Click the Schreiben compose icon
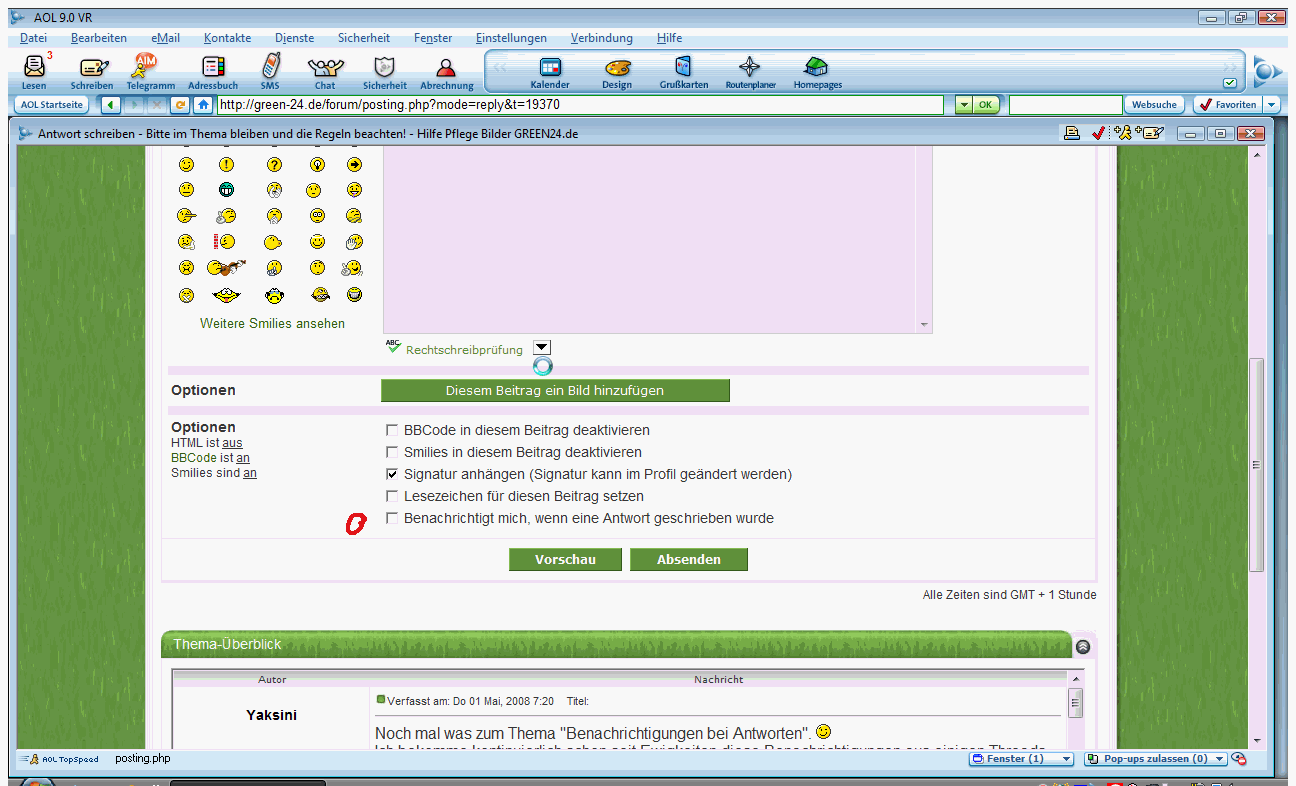The width and height of the screenshot is (1296, 786). (92, 69)
